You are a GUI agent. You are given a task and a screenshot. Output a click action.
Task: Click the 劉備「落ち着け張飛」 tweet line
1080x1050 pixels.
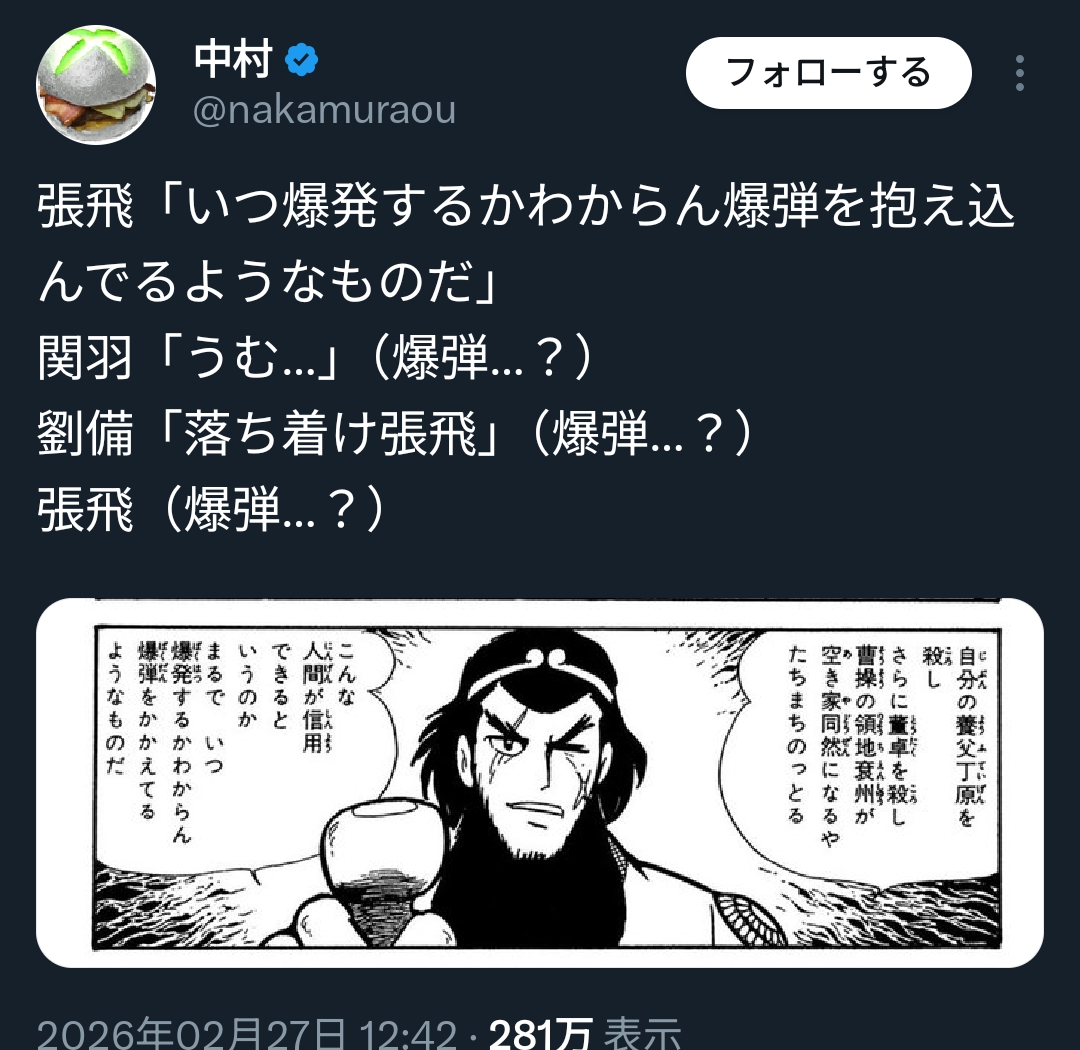coord(395,433)
